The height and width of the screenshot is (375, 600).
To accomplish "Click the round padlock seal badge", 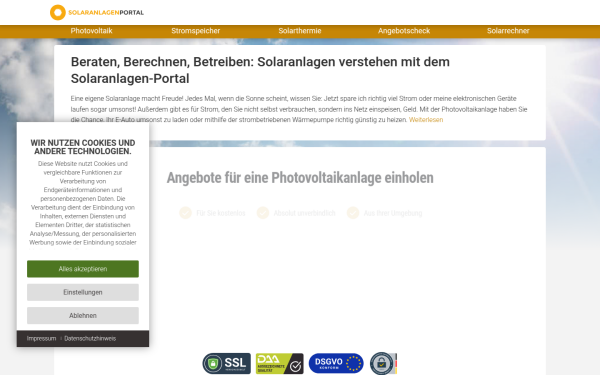I will (383, 364).
